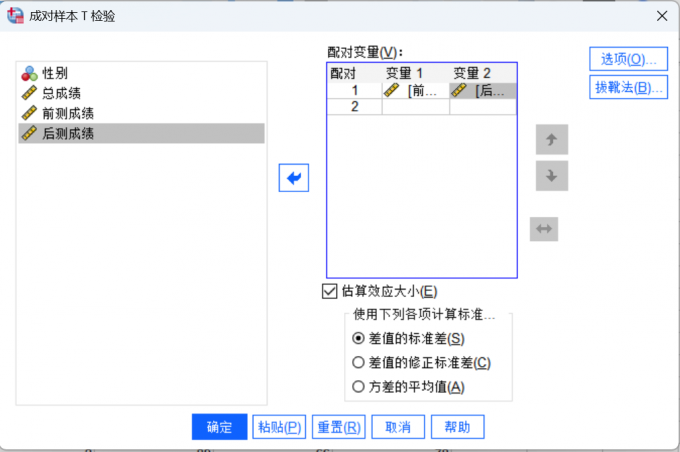This screenshot has height=452, width=680.
Task: Click the 帮助 button
Action: click(x=458, y=427)
